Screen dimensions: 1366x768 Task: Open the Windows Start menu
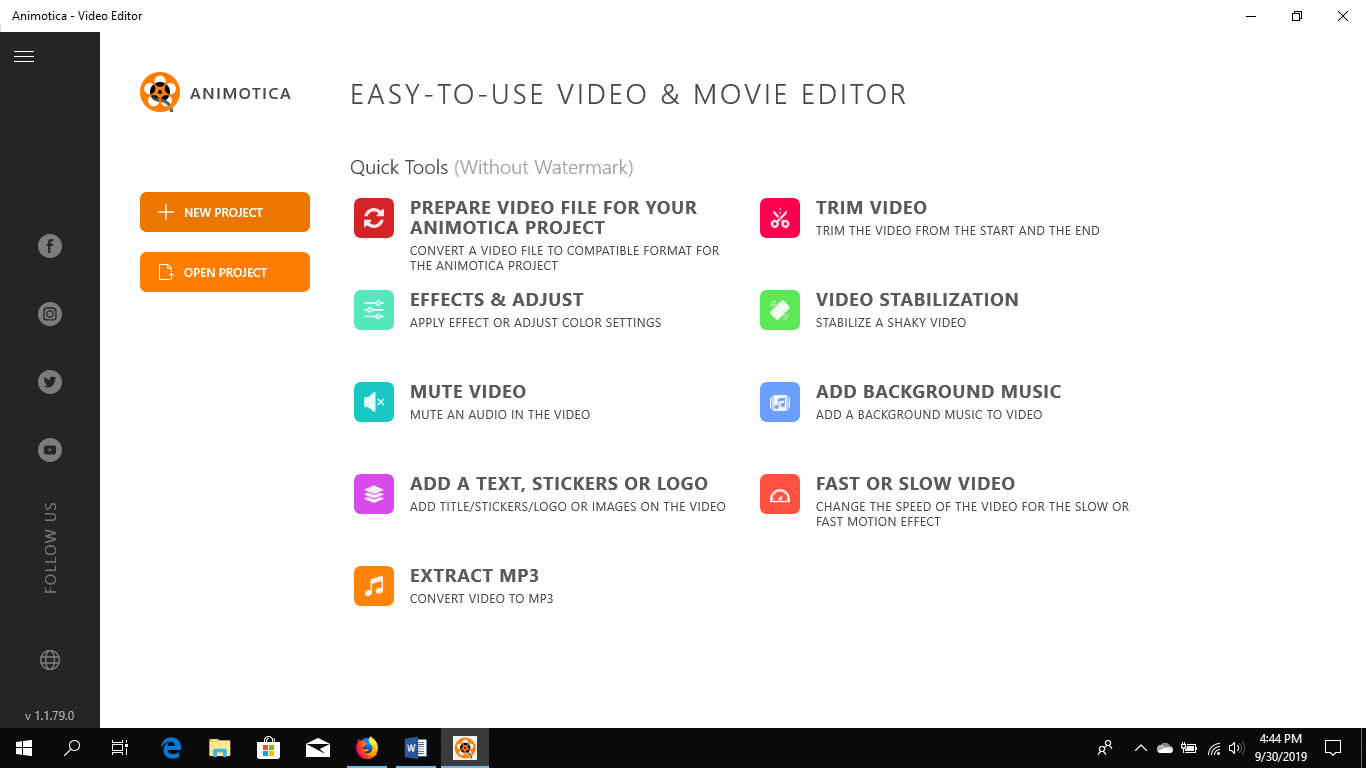24,748
